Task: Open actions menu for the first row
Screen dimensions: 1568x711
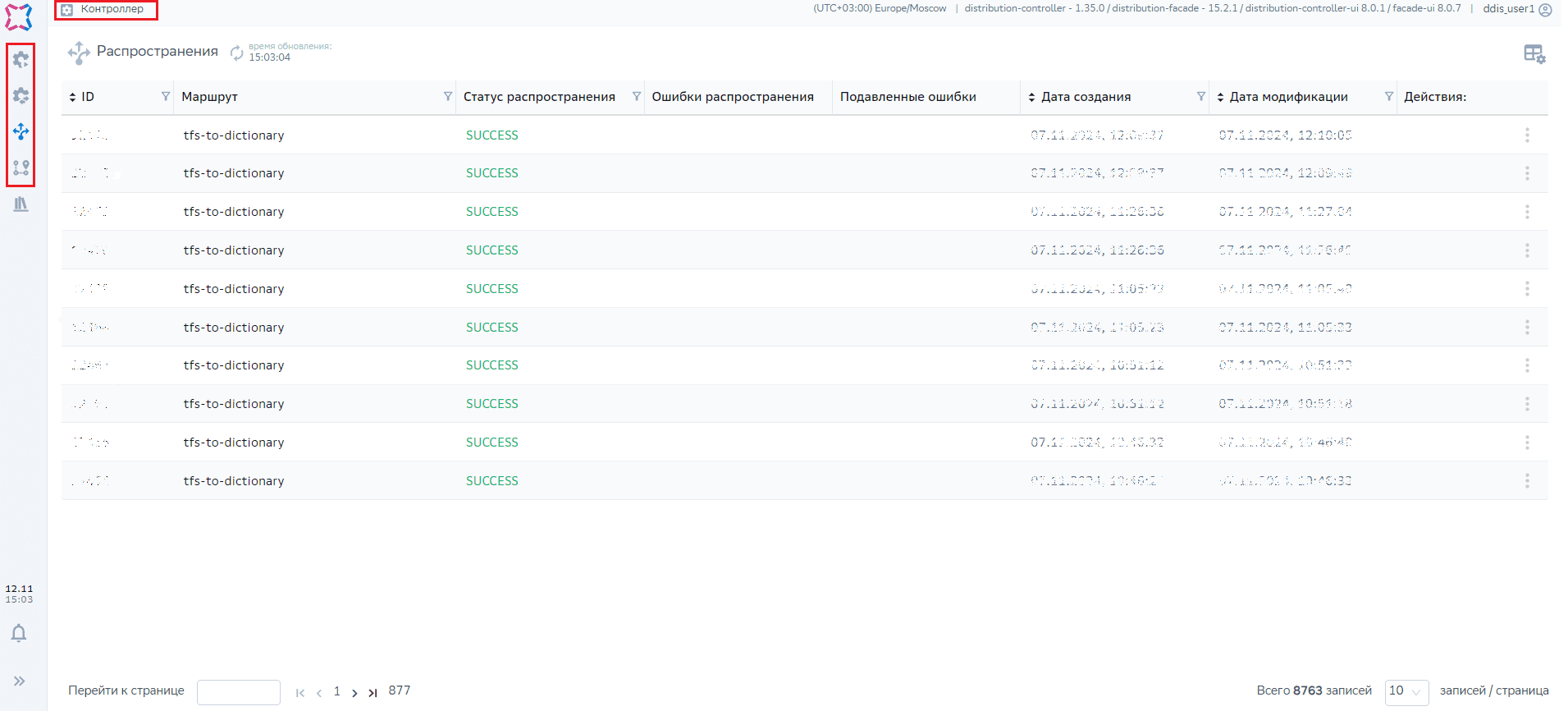Action: (1526, 135)
